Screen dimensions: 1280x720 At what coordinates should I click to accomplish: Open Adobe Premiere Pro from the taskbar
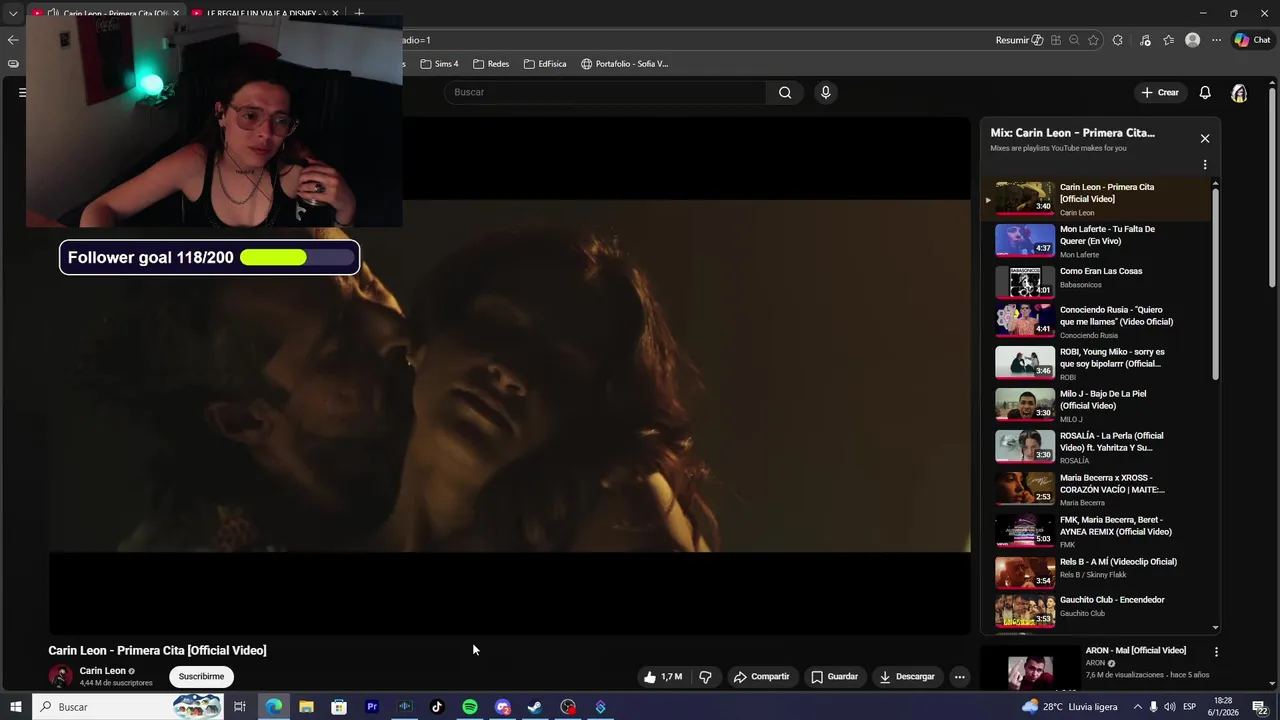click(372, 707)
